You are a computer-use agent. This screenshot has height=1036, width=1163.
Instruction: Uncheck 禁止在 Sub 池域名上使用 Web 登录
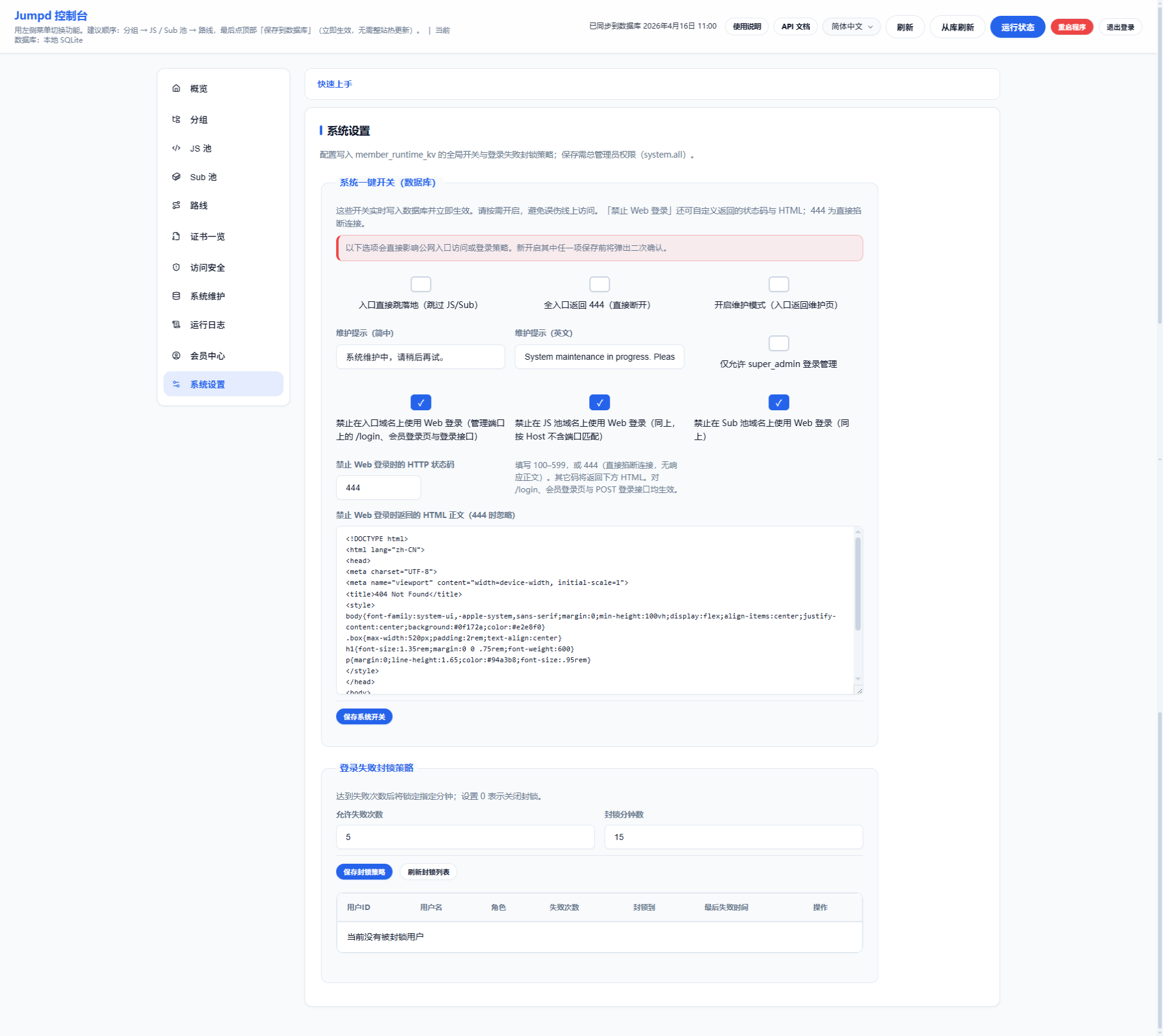click(778, 402)
